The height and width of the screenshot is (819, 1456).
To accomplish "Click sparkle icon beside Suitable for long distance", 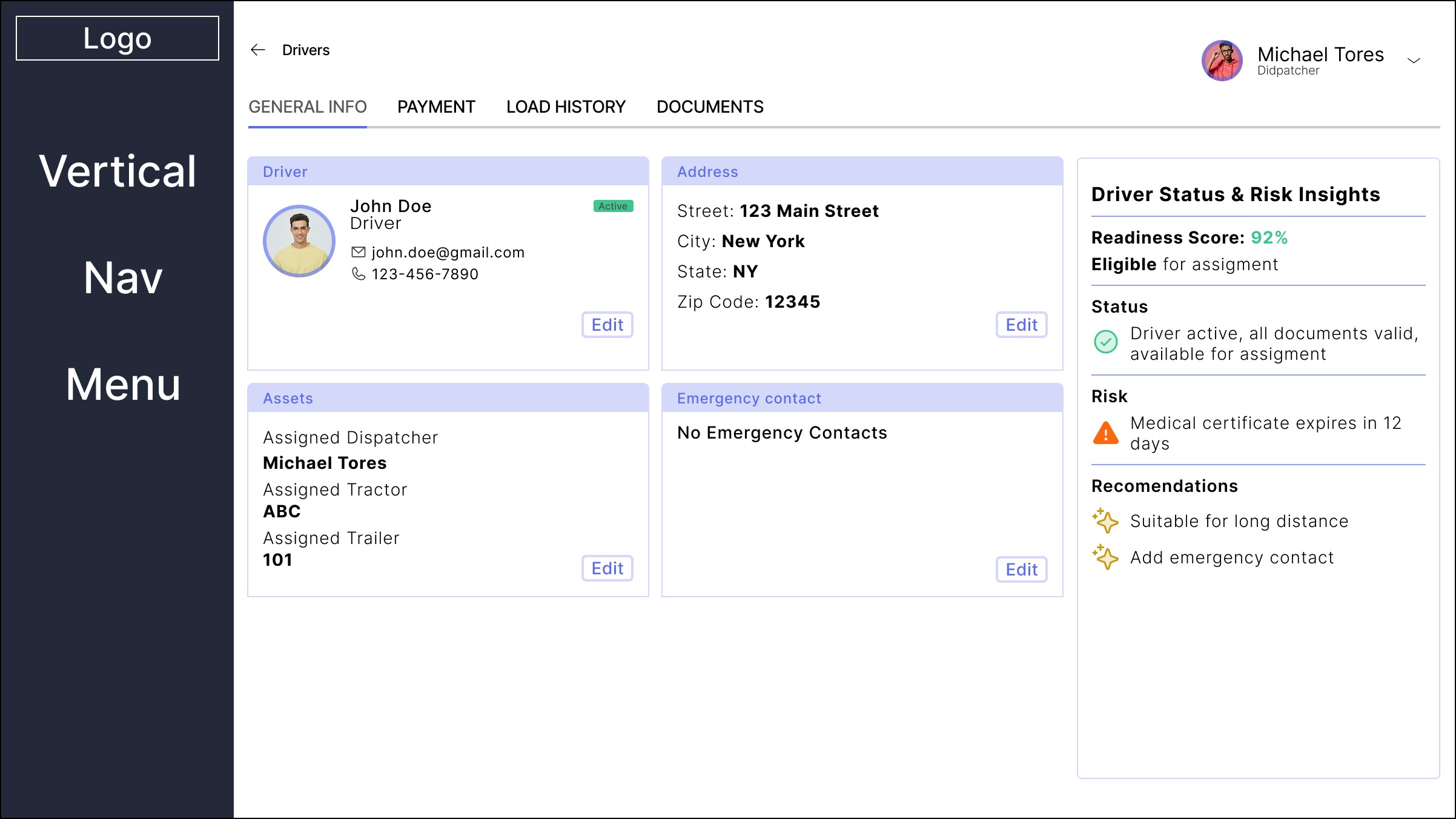I will tap(1106, 521).
